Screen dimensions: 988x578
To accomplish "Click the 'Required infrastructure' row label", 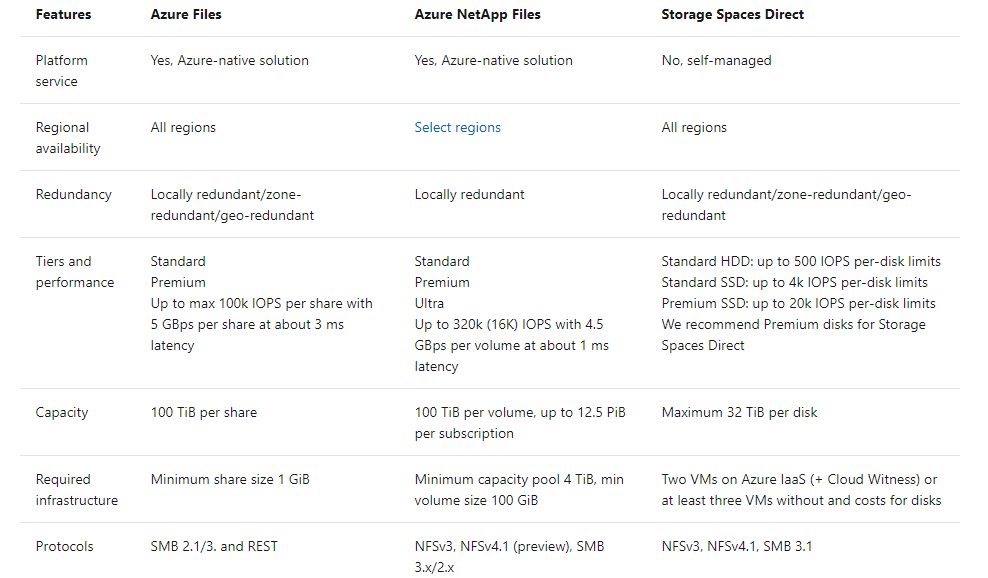I will click(76, 490).
